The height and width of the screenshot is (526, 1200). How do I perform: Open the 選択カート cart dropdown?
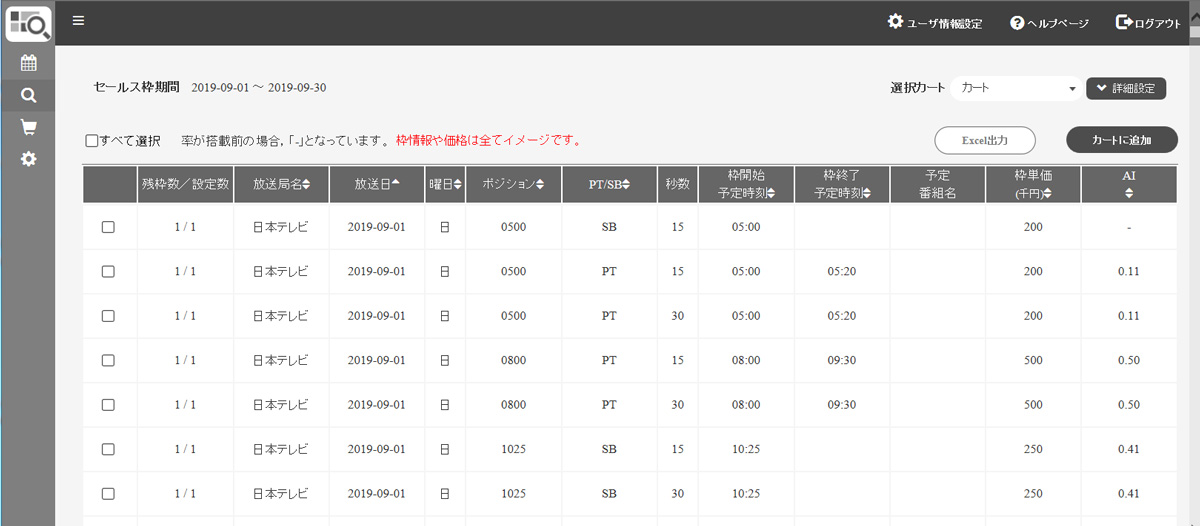tap(1015, 88)
